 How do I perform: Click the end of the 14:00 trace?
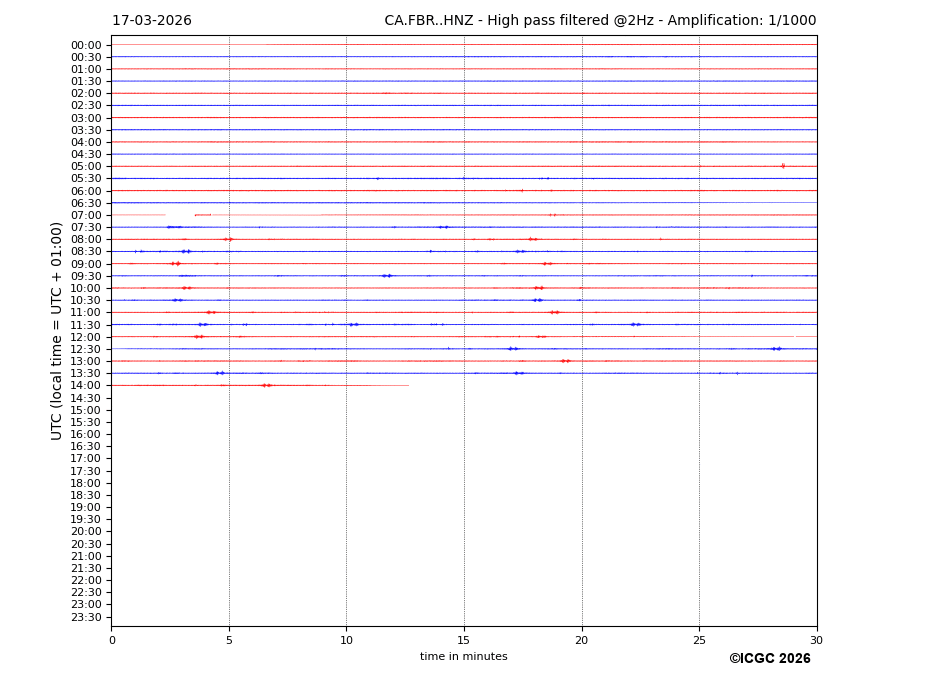pos(407,385)
